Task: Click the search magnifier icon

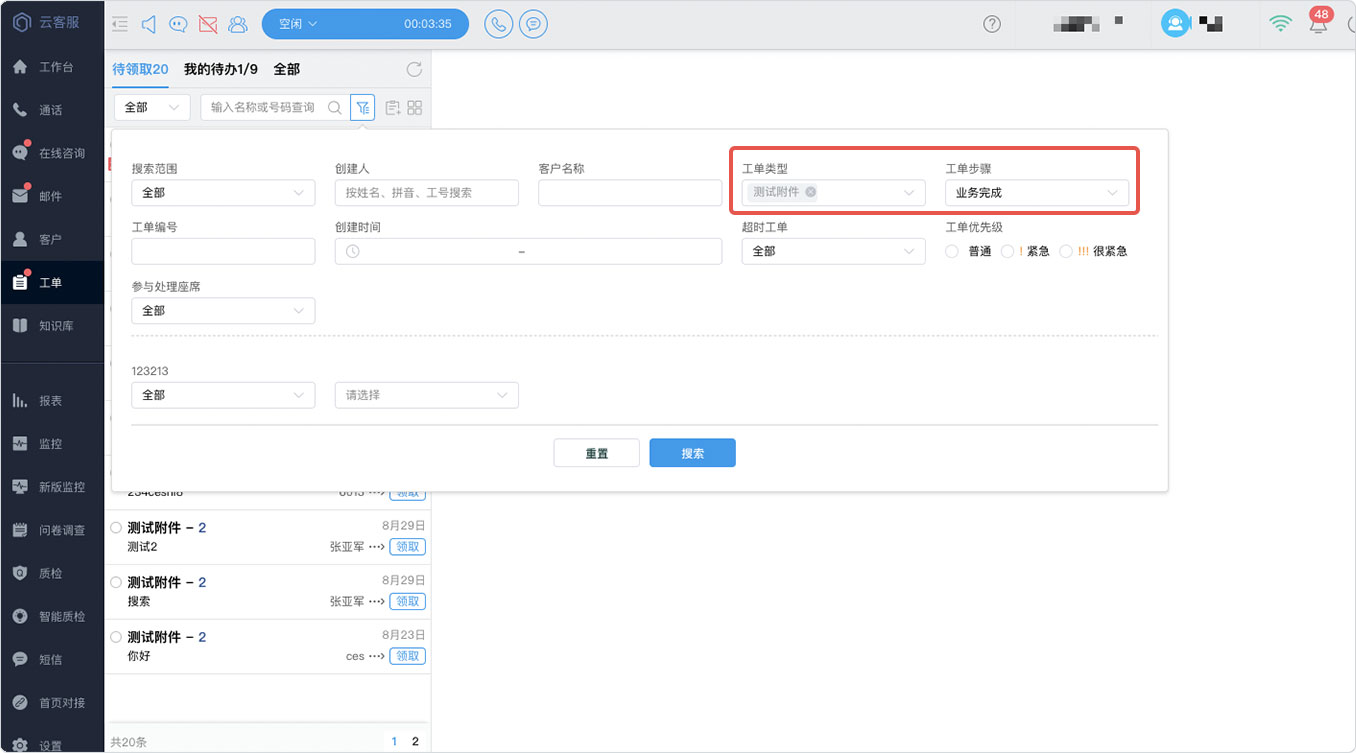Action: click(x=335, y=107)
